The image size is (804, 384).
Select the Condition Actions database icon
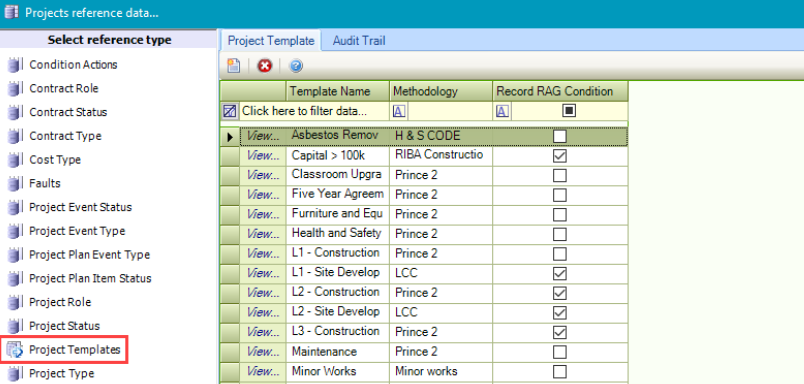click(15, 65)
